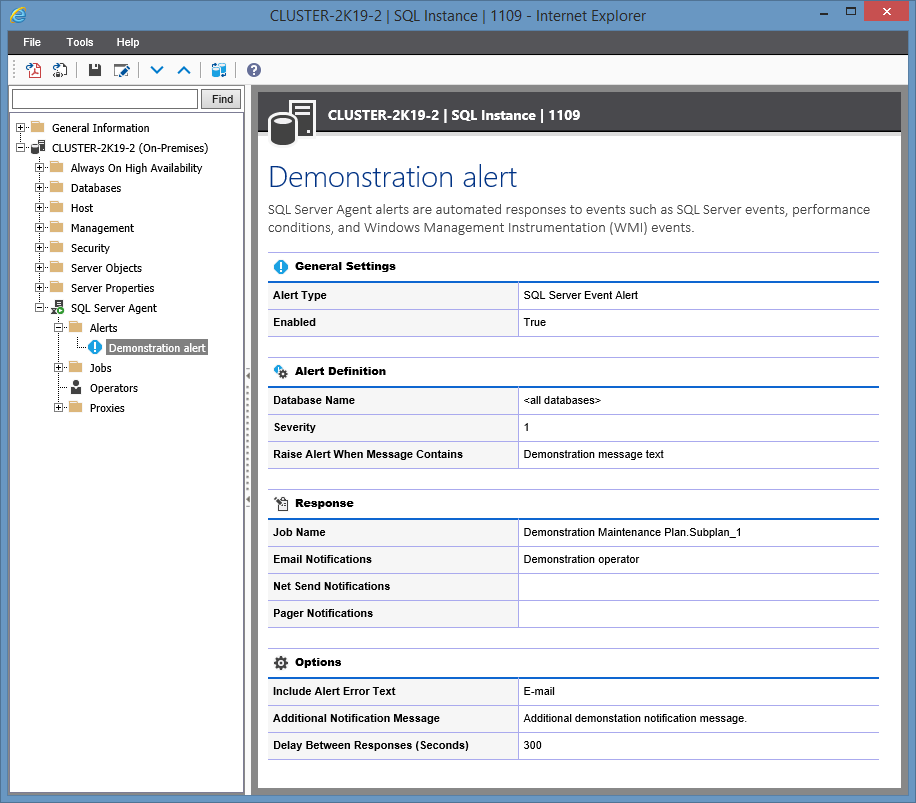This screenshot has height=803, width=916.
Task: Expand the Jobs folder
Action: pos(59,368)
